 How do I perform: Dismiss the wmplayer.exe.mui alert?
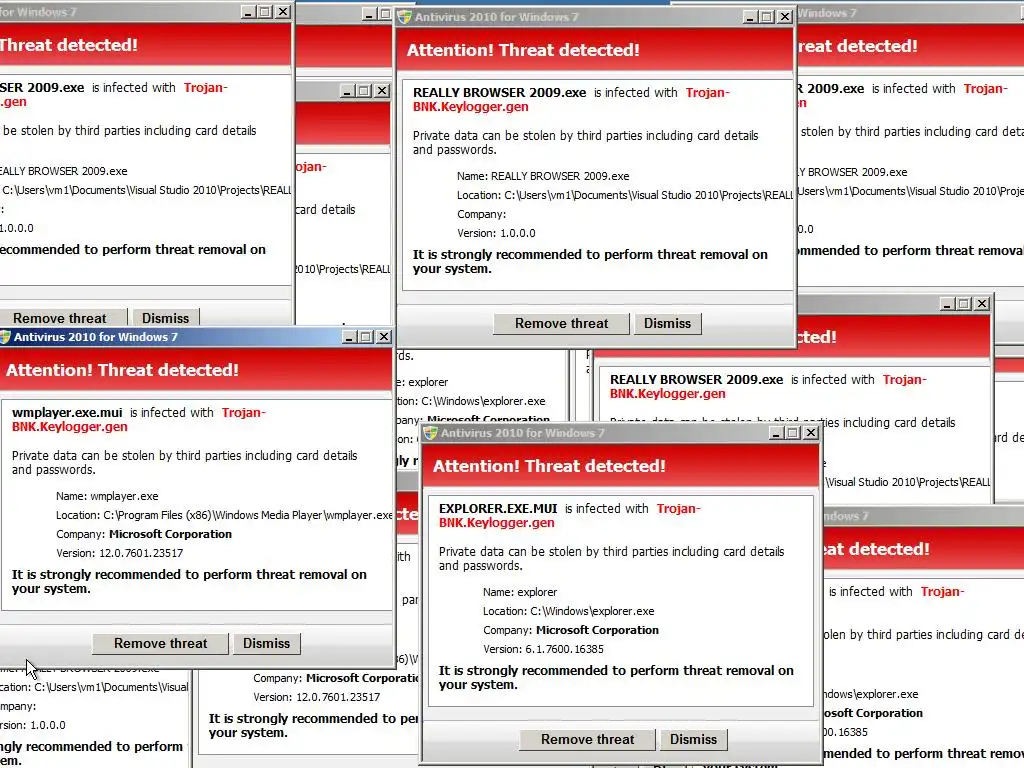pos(266,643)
